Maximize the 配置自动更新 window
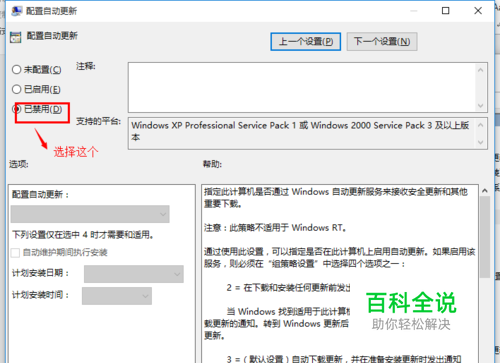The height and width of the screenshot is (363, 500). click(x=445, y=11)
